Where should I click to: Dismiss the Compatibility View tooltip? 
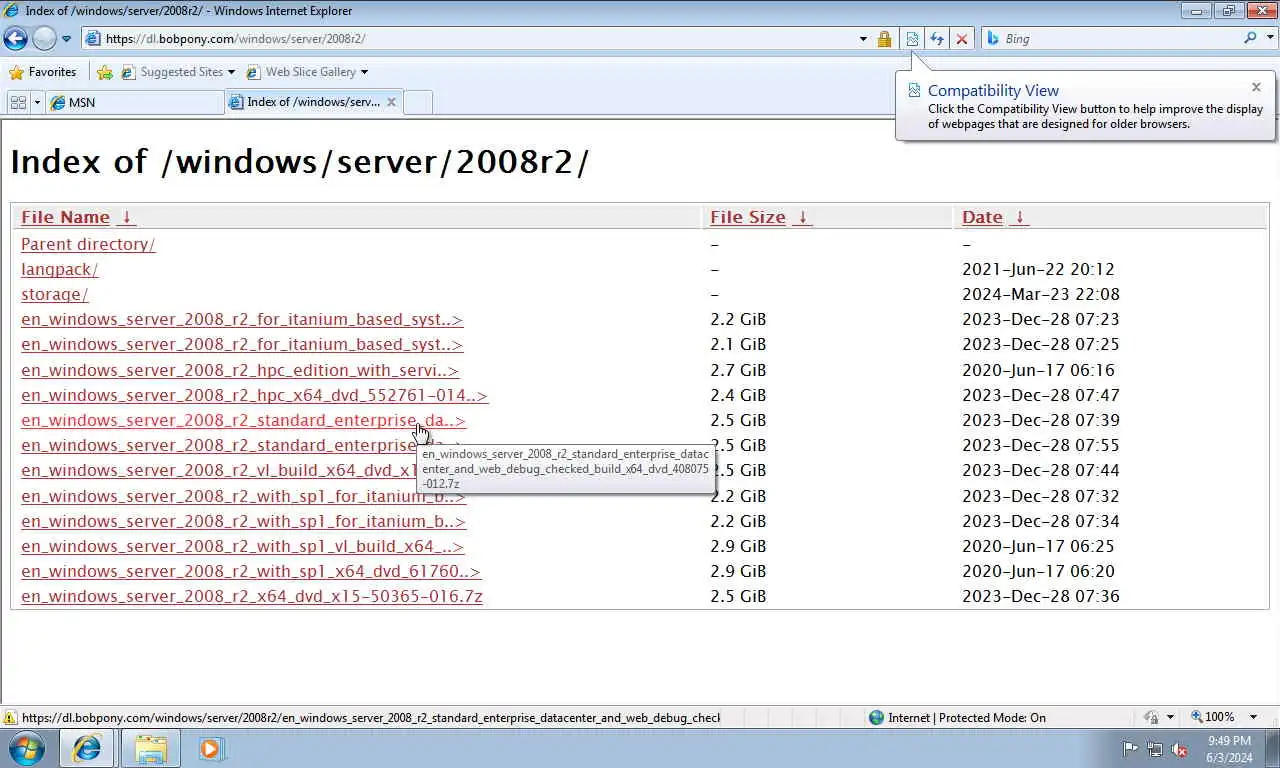point(1257,87)
